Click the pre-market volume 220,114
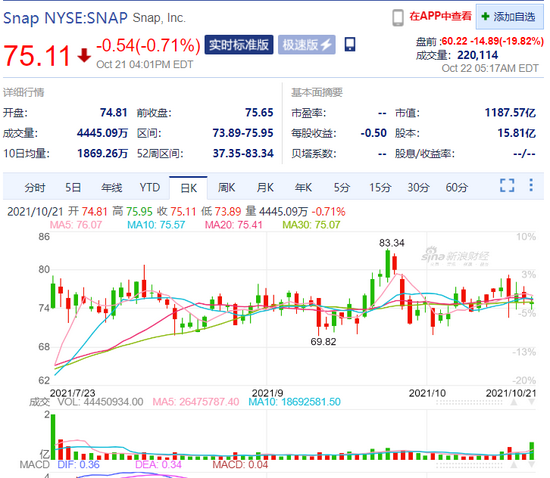Screen dimensions: 550x478 (478, 55)
